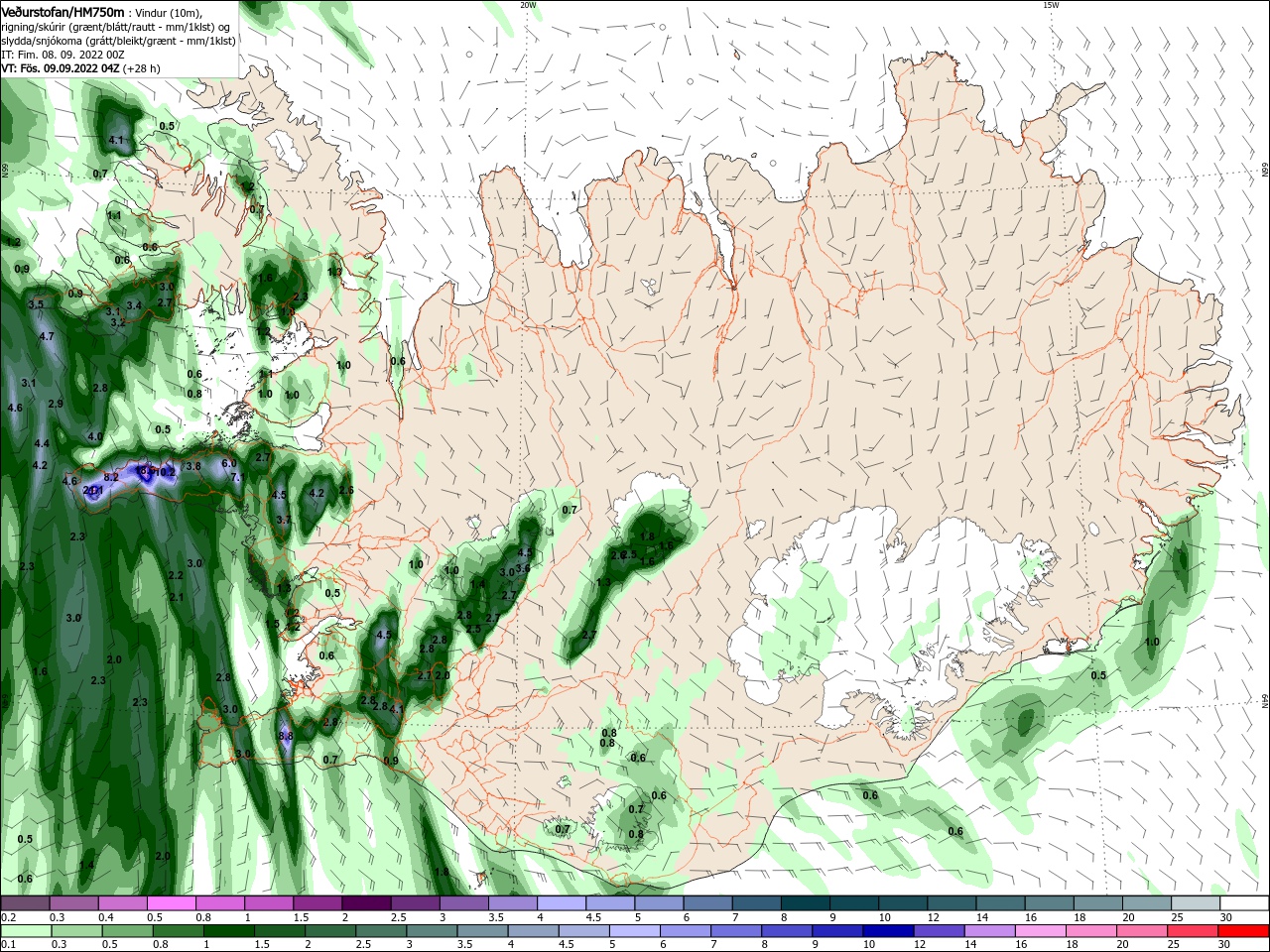The image size is (1270, 952).
Task: Click the mauve 0.2 snow legend swatch
Action: pos(25,903)
